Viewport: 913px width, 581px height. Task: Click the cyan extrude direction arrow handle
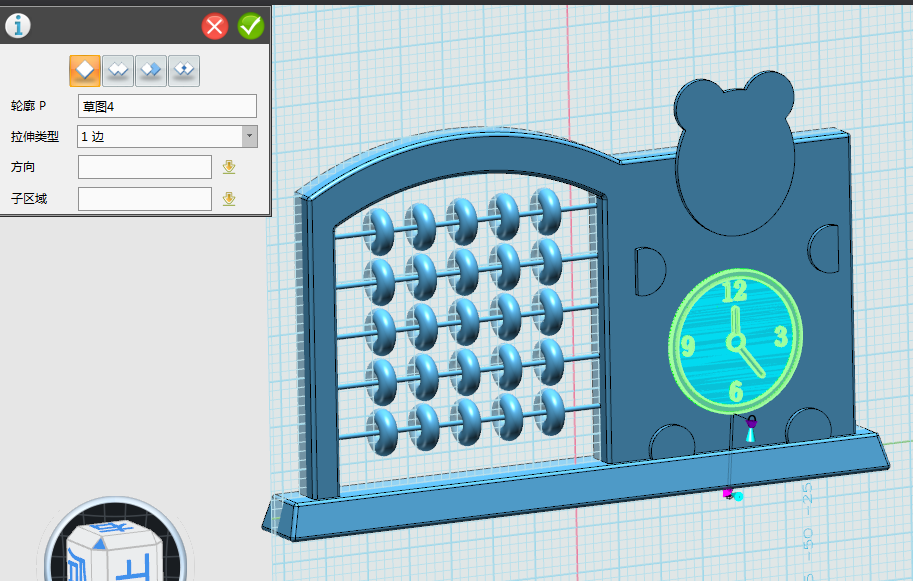pyautogui.click(x=749, y=435)
